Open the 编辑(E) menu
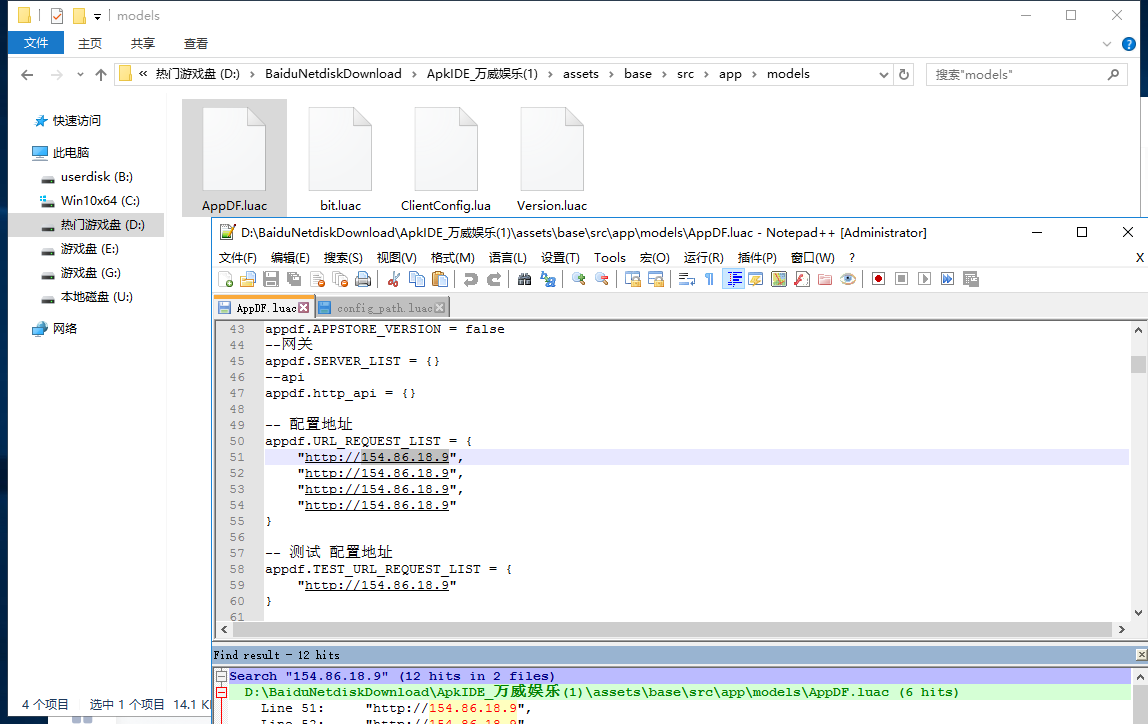This screenshot has width=1148, height=724. (x=290, y=258)
